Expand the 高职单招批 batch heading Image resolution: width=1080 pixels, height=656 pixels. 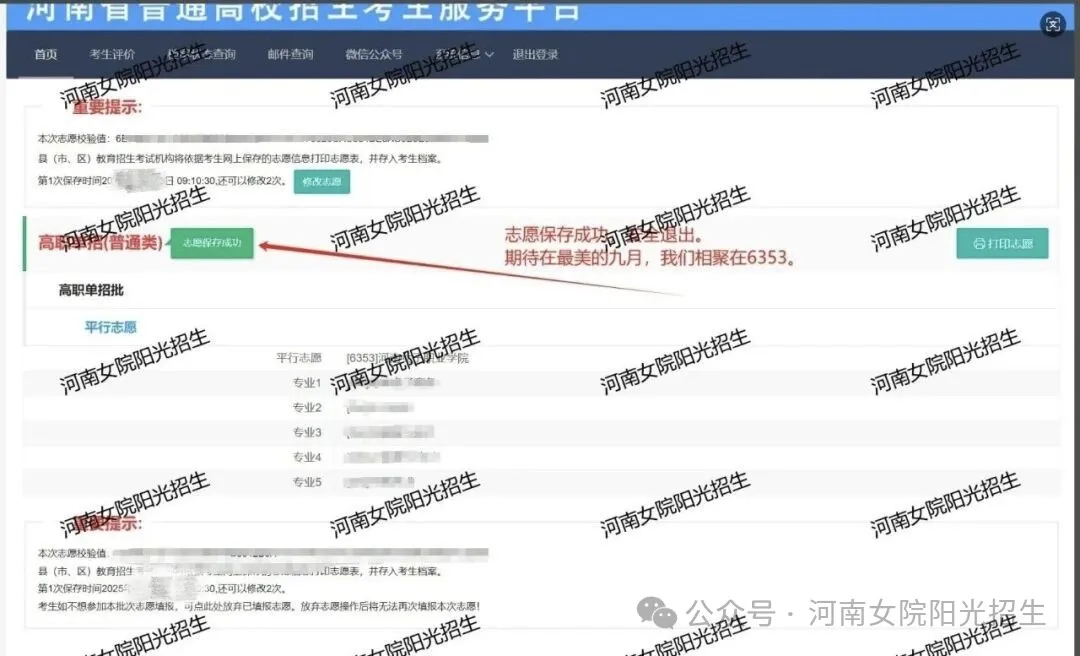(91, 290)
